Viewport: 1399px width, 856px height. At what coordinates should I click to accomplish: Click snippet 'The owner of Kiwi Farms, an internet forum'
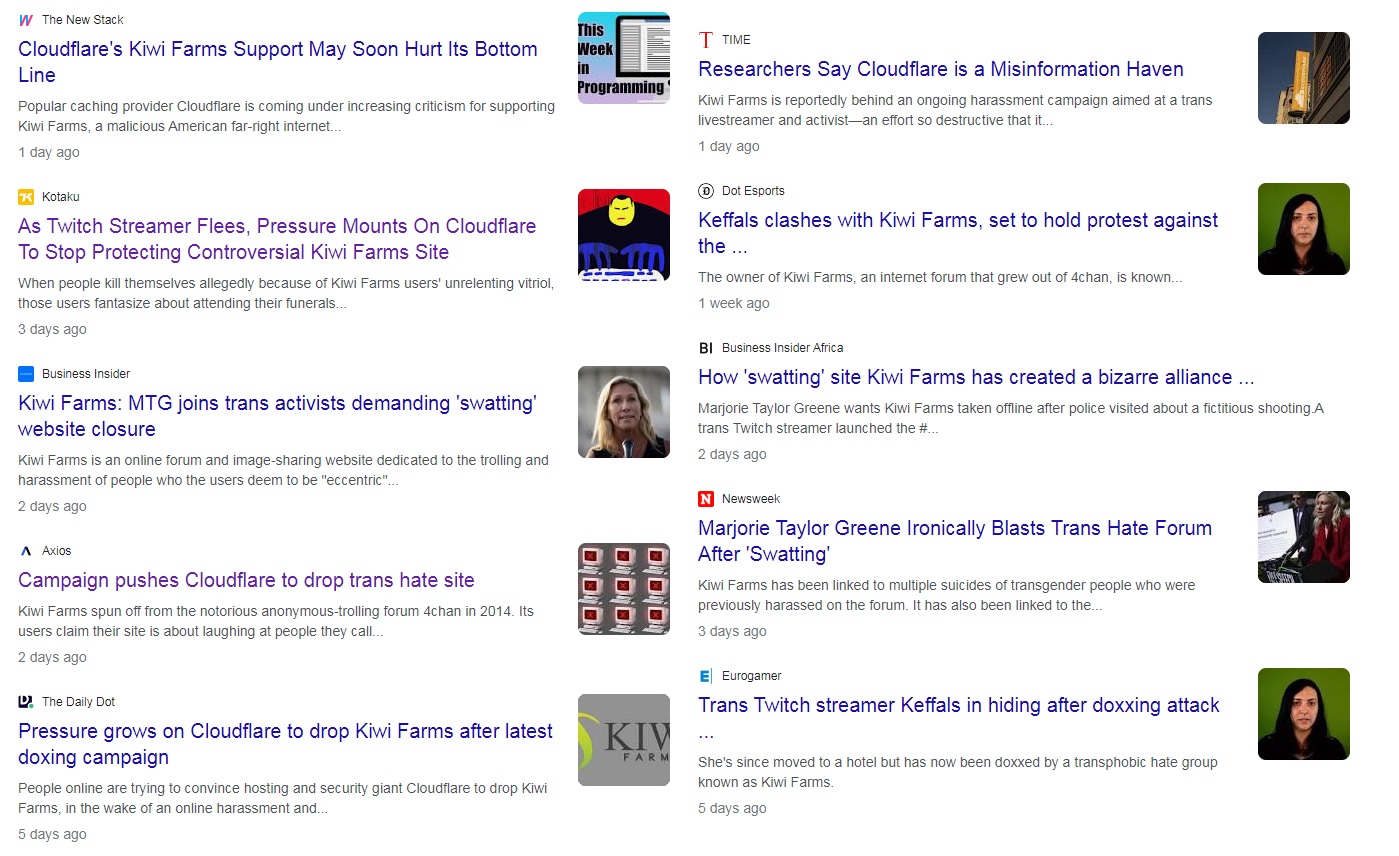[x=940, y=278]
